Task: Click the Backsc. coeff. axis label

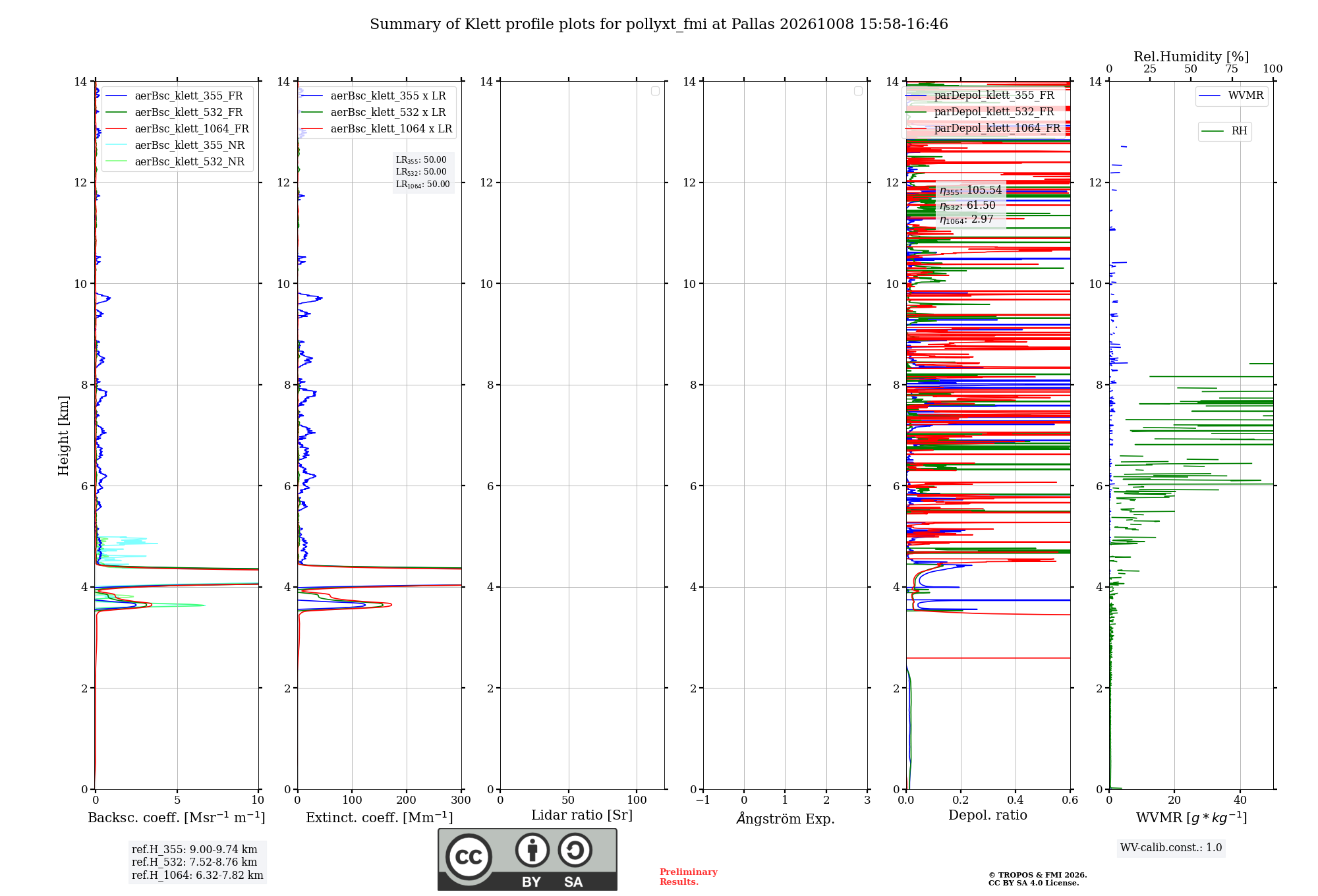Action: tap(177, 818)
